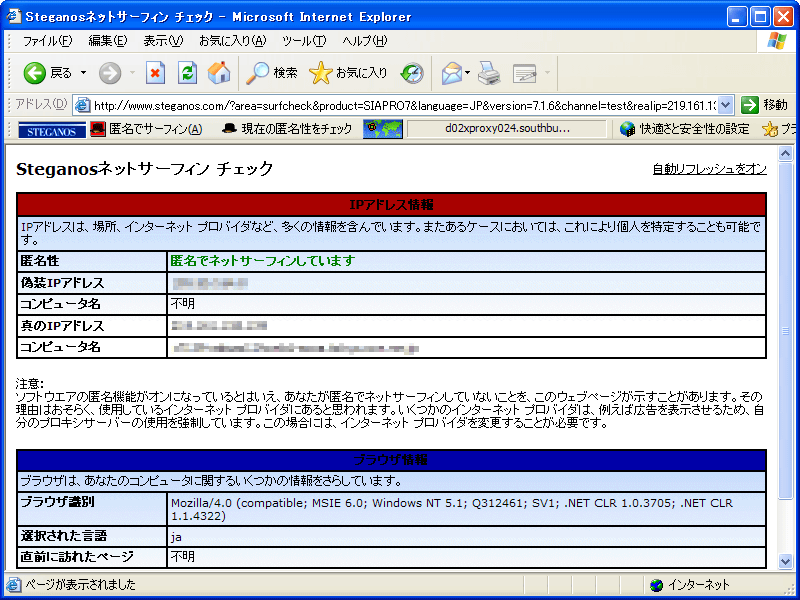The image size is (800, 600).
Task: Click the Mail envelope icon
Action: click(452, 73)
